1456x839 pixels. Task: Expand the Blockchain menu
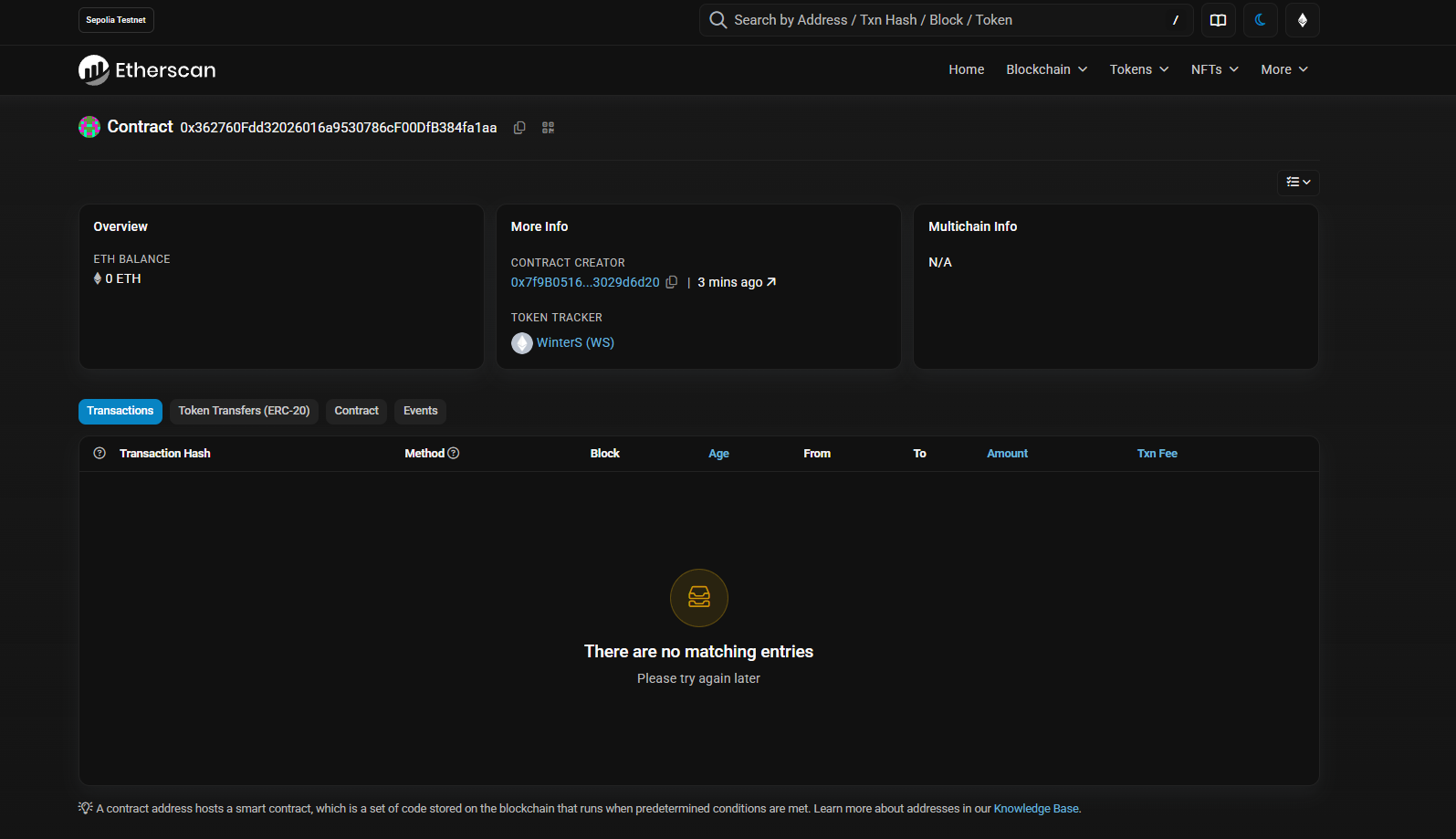point(1047,70)
